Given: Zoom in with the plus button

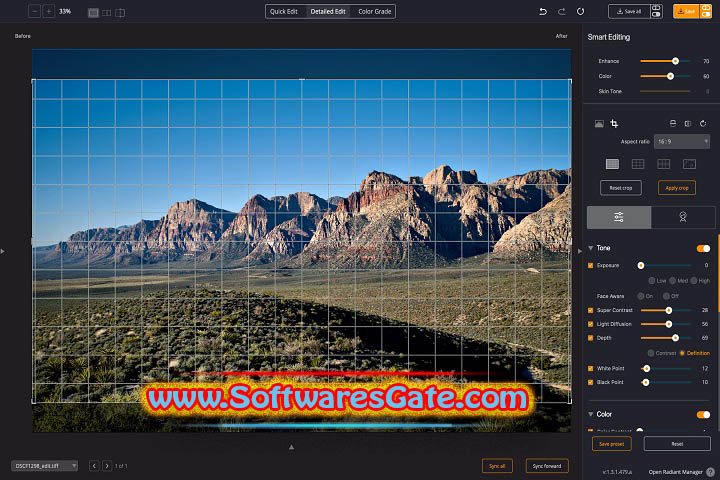Looking at the screenshot, I should (x=48, y=11).
